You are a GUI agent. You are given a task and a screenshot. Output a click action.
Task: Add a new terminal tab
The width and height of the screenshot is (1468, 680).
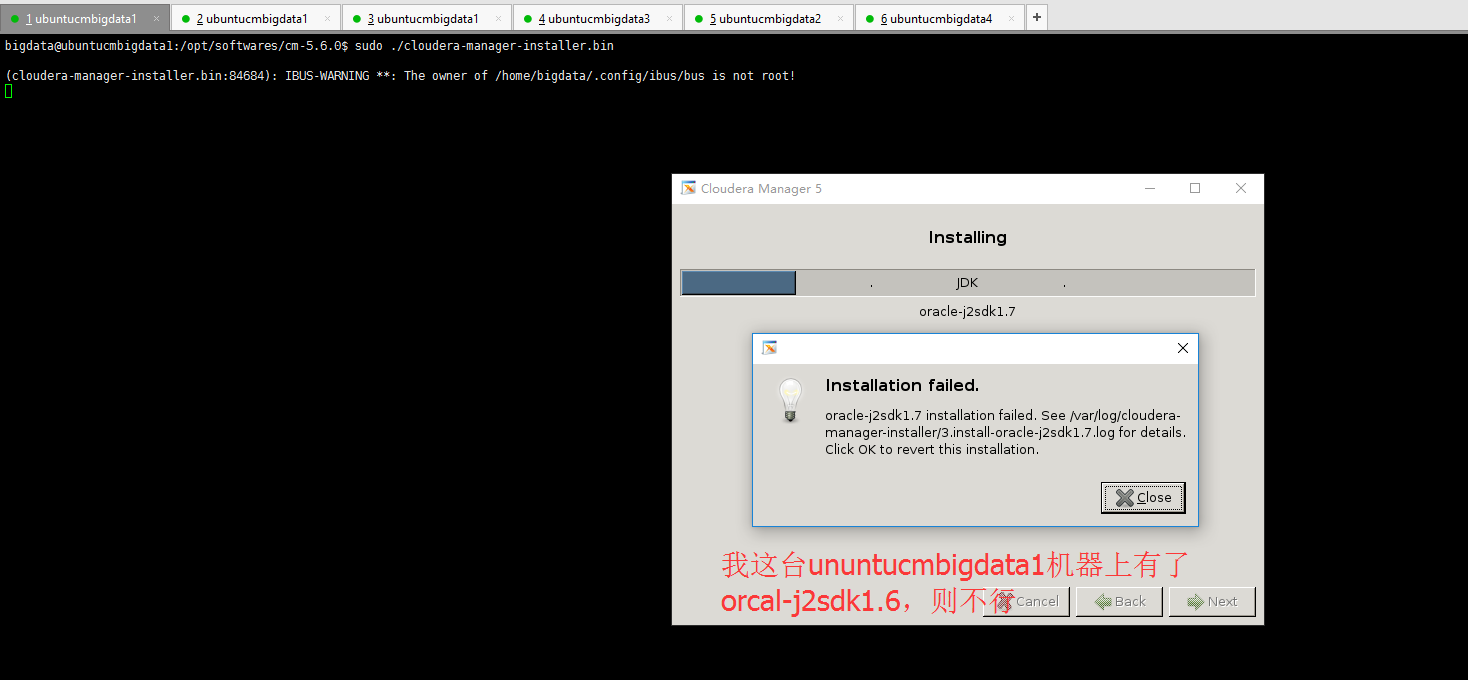click(x=1037, y=17)
